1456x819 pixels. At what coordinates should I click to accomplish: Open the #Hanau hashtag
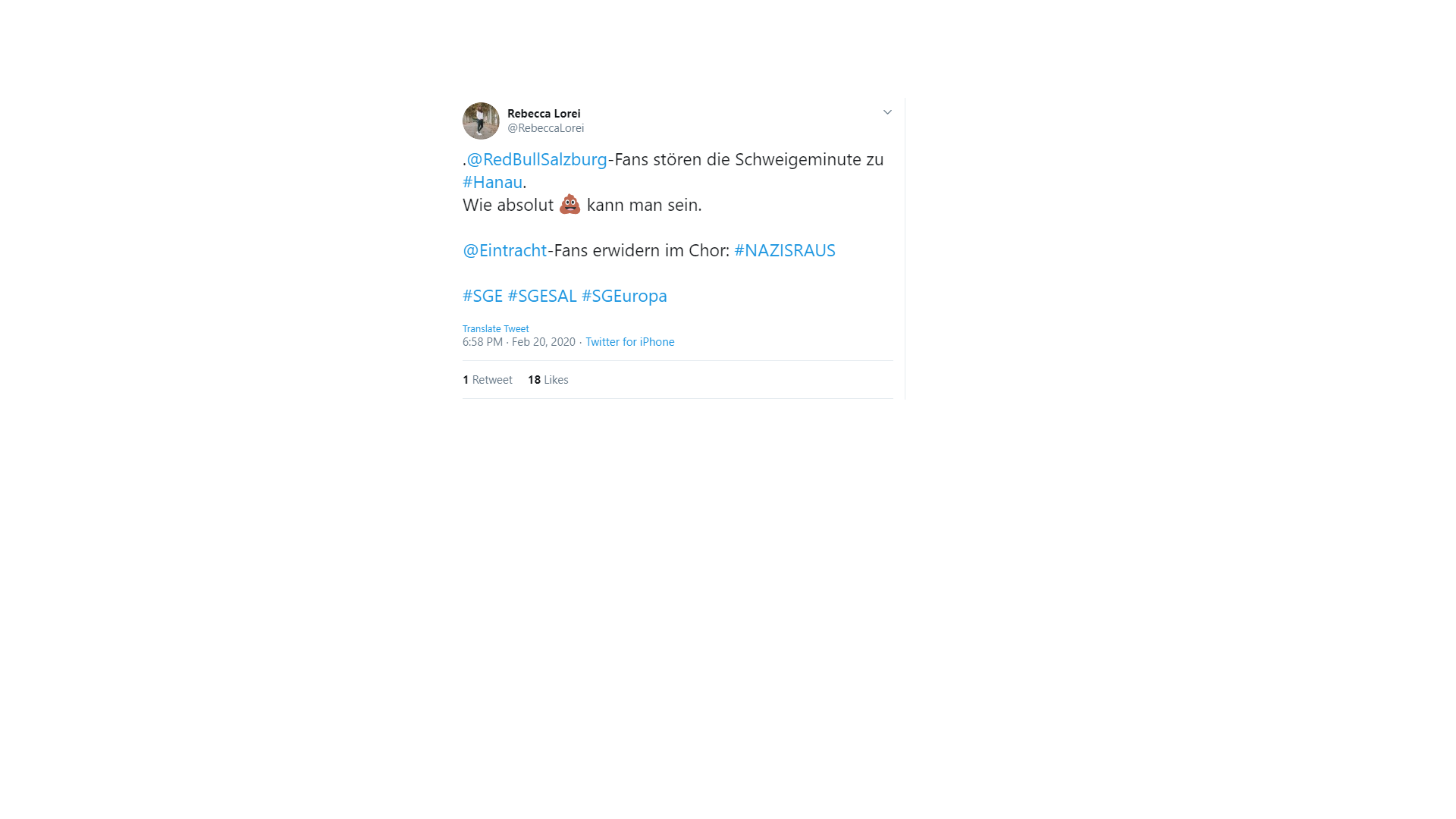tap(492, 182)
